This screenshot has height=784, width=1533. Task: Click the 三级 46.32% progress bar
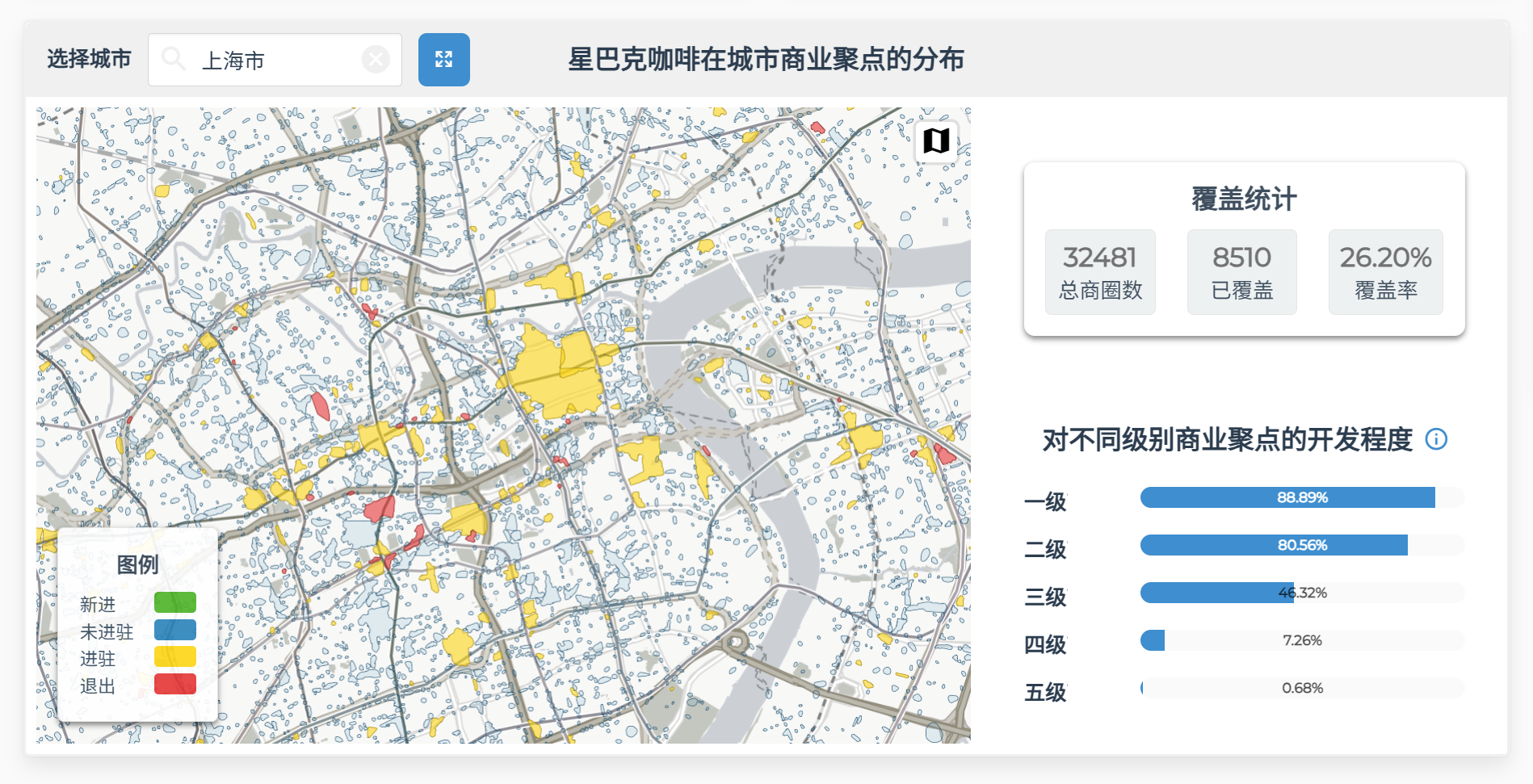pyautogui.click(x=1302, y=593)
